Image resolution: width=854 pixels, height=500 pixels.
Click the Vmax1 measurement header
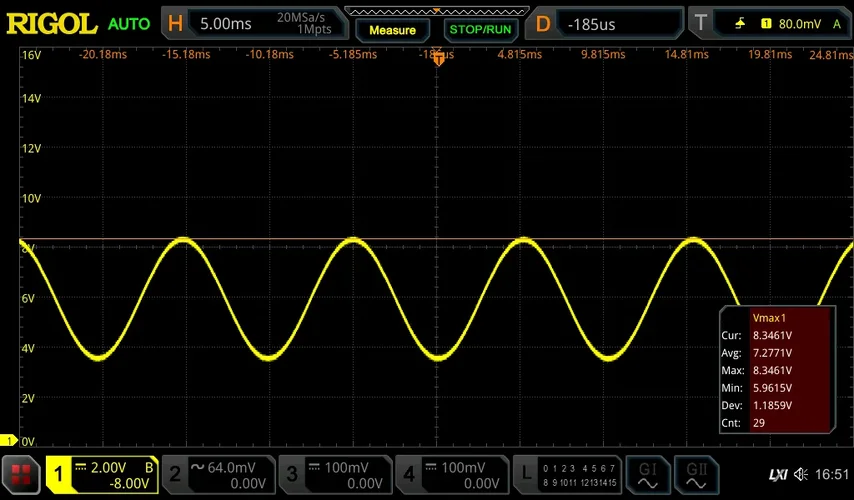pos(769,318)
